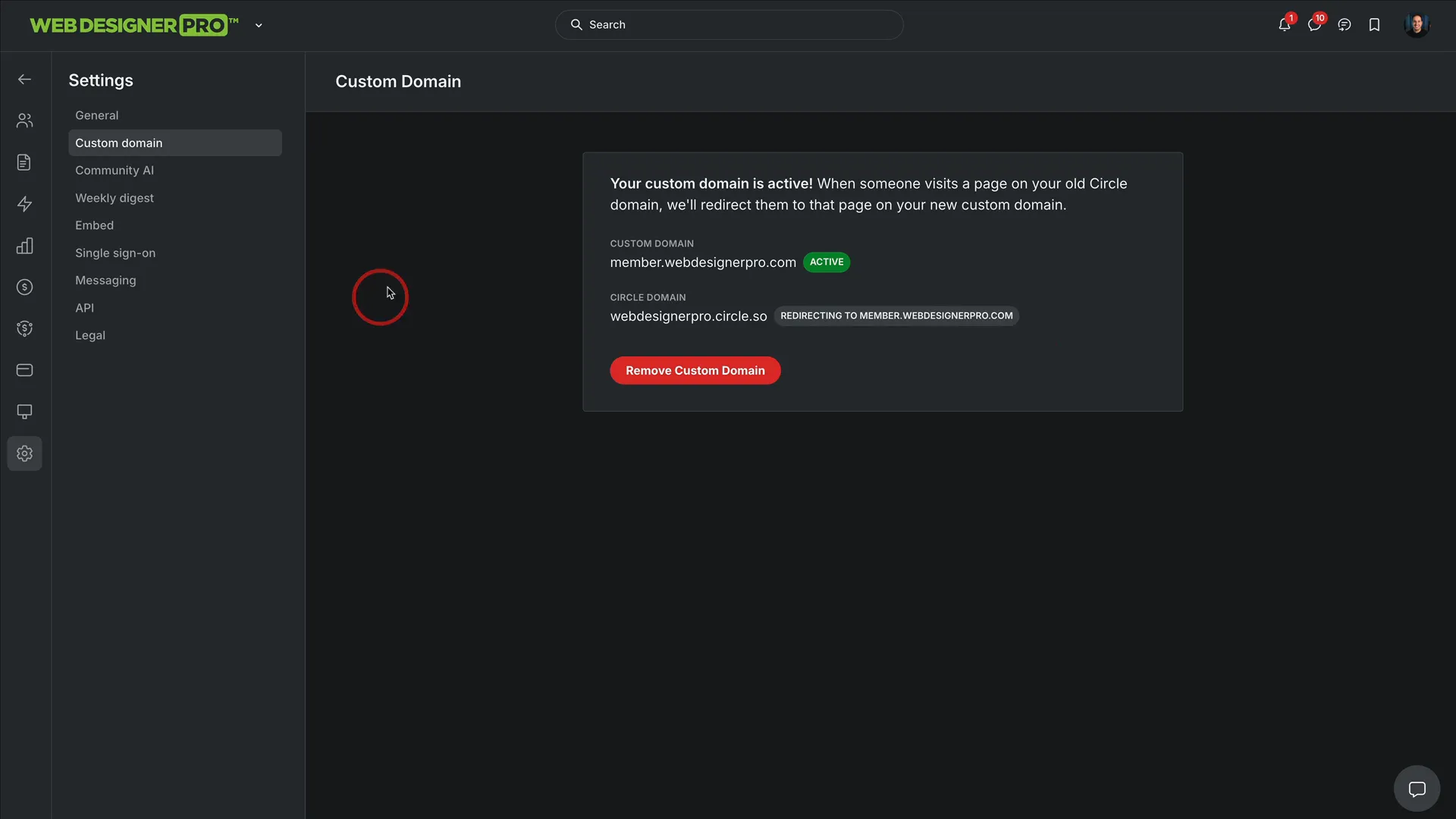This screenshot has height=819, width=1456.
Task: Open the chat threads bubble icon
Action: click(x=1345, y=25)
